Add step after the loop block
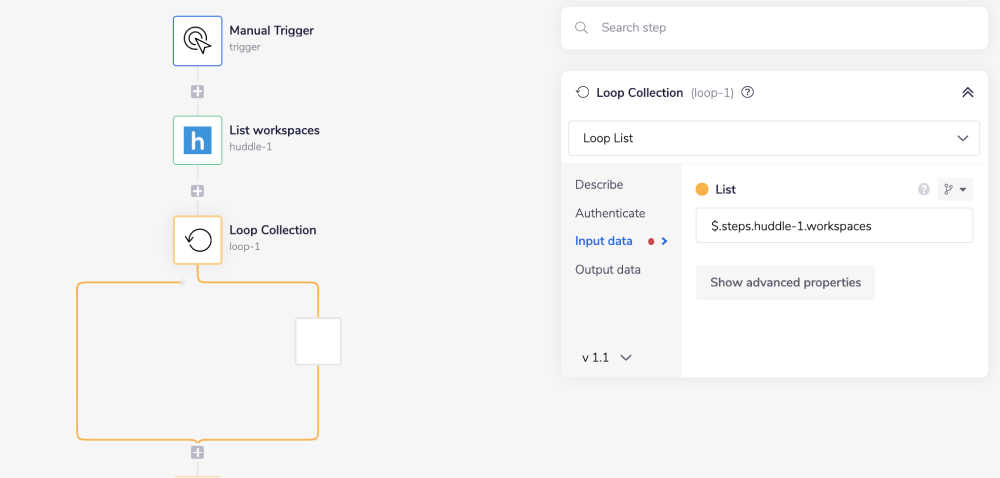The width and height of the screenshot is (1000, 478). [x=197, y=453]
